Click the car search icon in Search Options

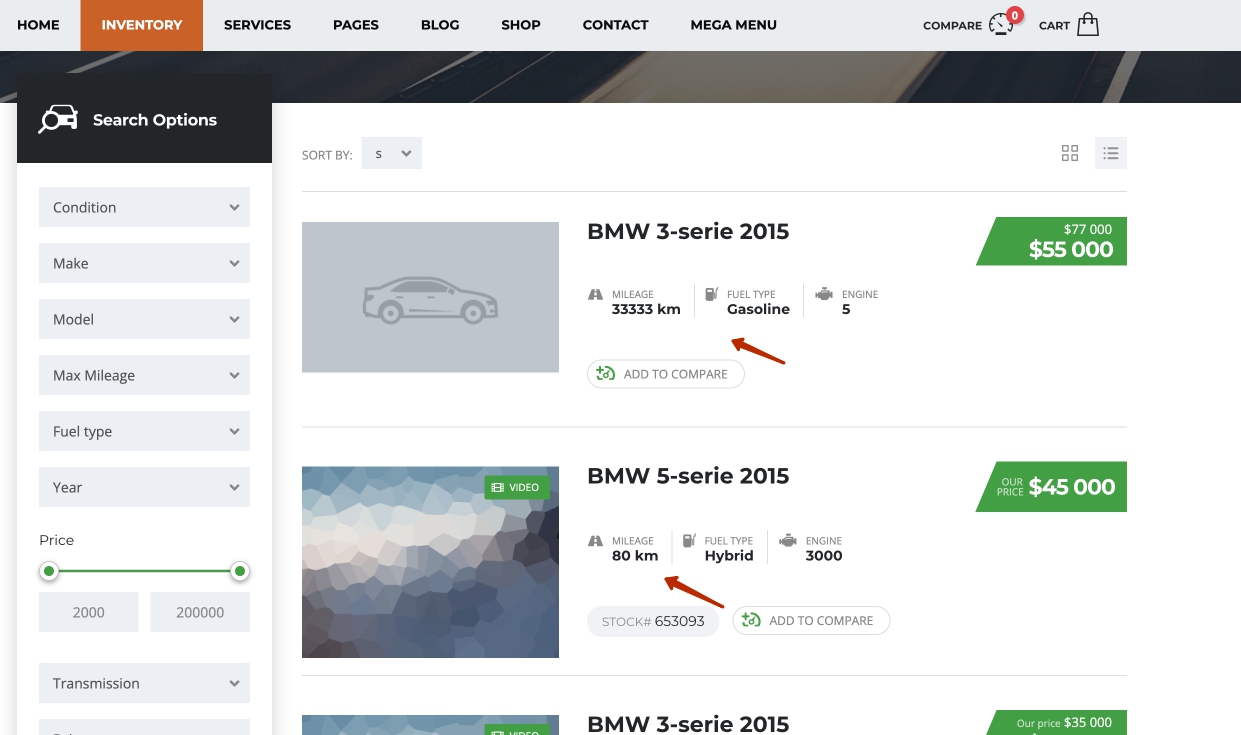click(58, 119)
